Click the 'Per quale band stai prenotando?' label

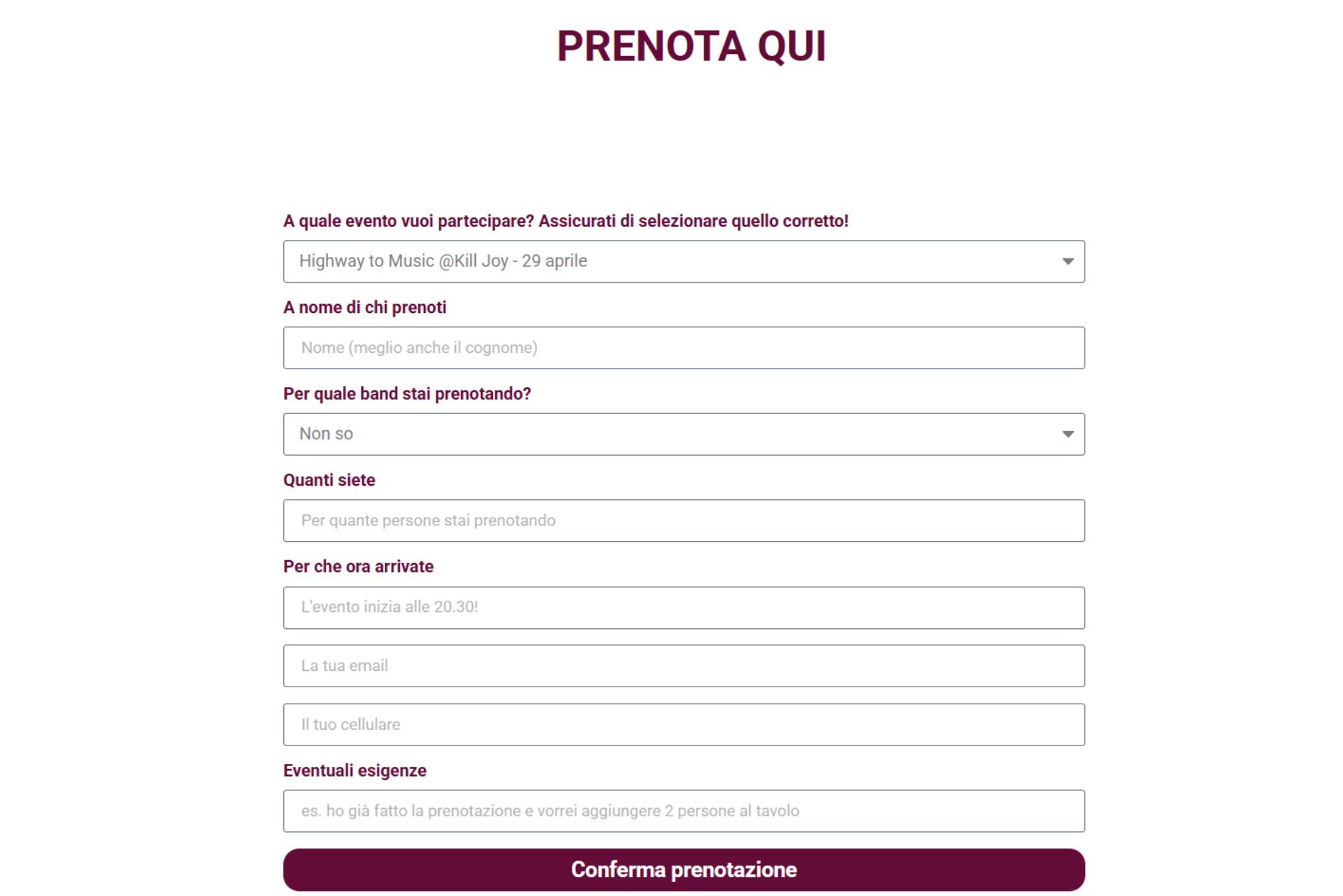(x=407, y=394)
